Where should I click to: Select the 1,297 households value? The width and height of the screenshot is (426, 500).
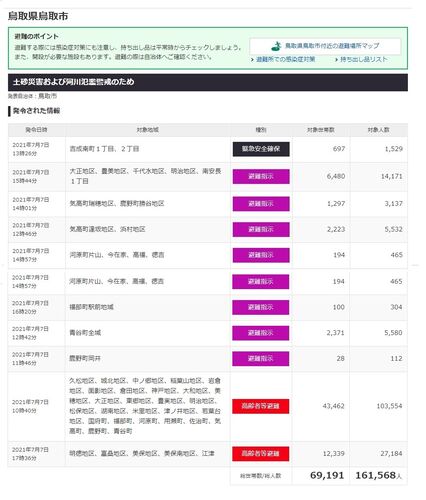pyautogui.click(x=336, y=204)
